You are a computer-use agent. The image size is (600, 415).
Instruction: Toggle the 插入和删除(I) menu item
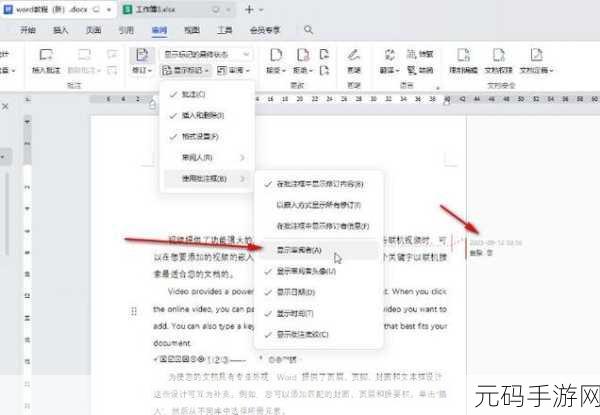coord(207,116)
